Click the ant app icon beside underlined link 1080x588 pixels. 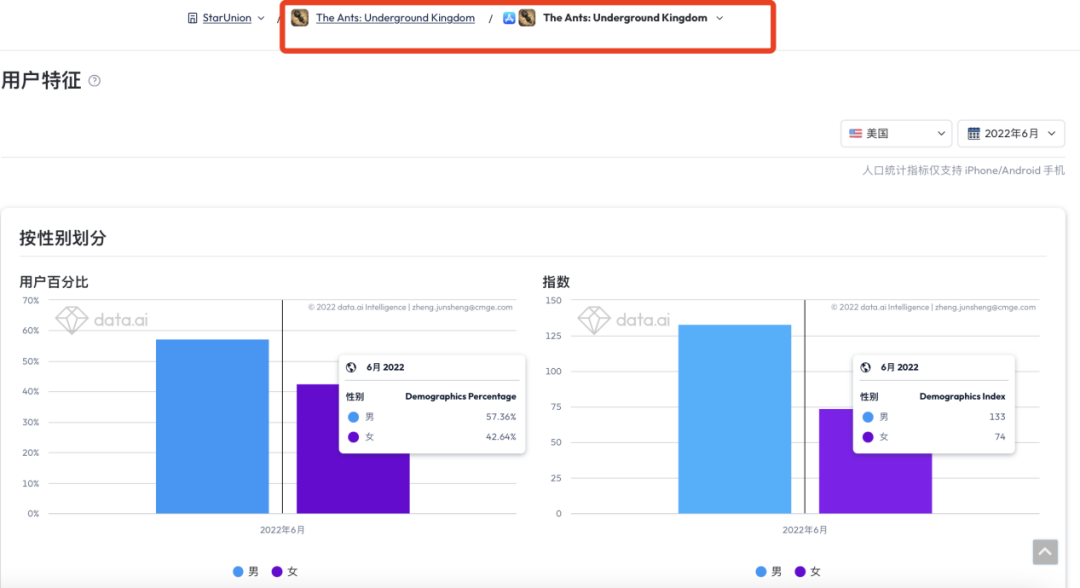300,17
